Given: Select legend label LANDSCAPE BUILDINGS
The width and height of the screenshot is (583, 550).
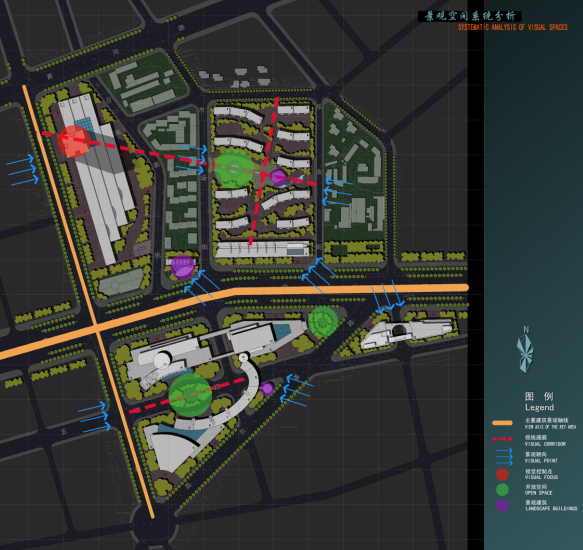Looking at the screenshot, I should [551, 509].
